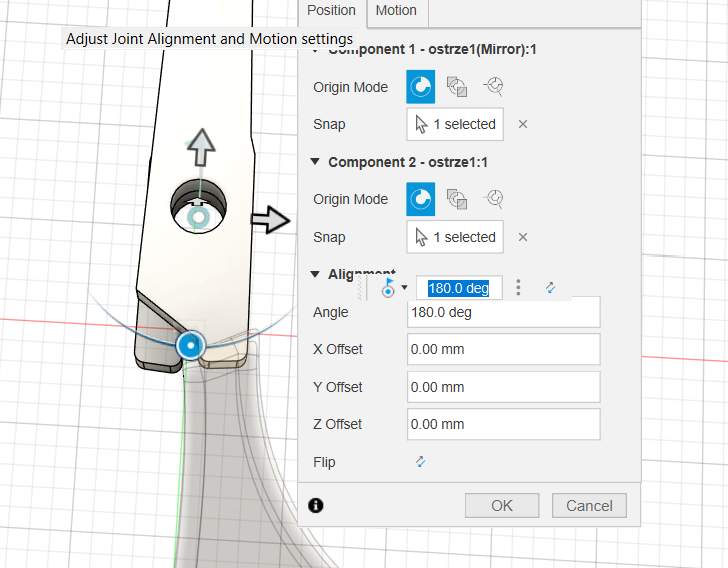Image resolution: width=728 pixels, height=568 pixels.
Task: Collapse the Alignment section
Action: 315,274
